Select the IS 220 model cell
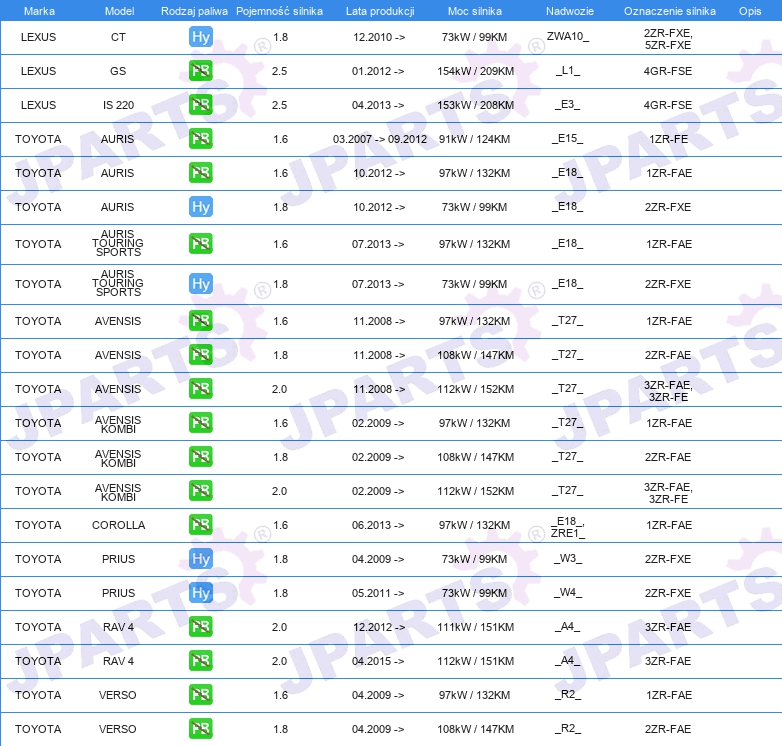The width and height of the screenshot is (782, 746). [118, 105]
